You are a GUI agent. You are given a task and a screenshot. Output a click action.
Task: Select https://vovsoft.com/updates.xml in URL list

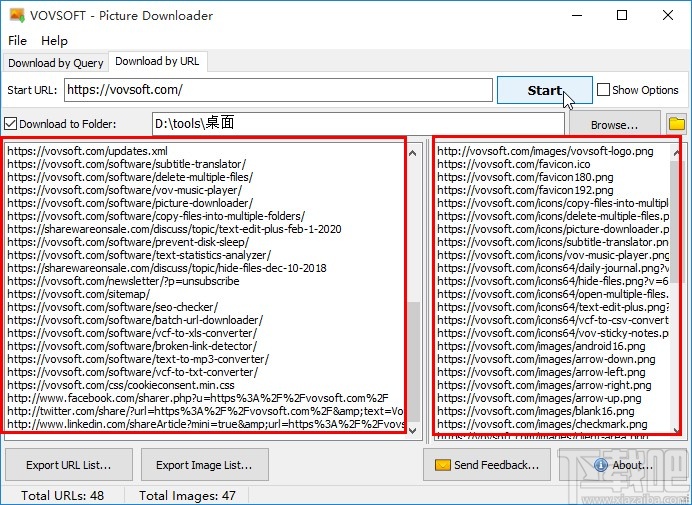[87, 151]
